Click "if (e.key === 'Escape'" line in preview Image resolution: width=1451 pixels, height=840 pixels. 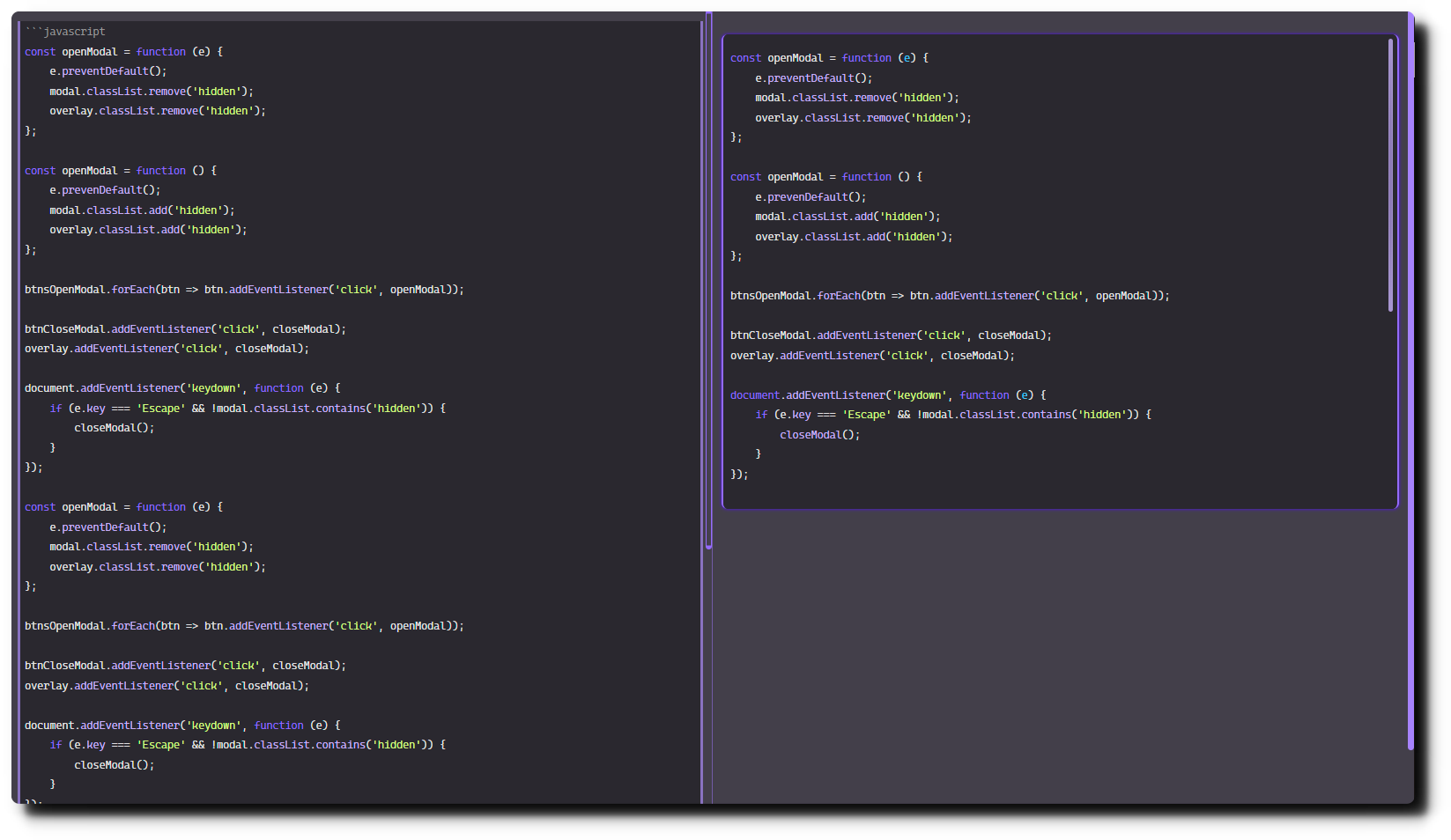(x=953, y=415)
